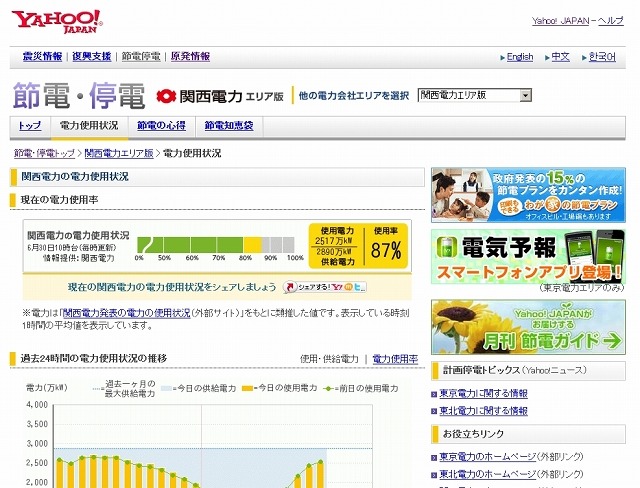Select the 使用・供給電力 chart view
The image size is (640, 488).
[x=329, y=359]
